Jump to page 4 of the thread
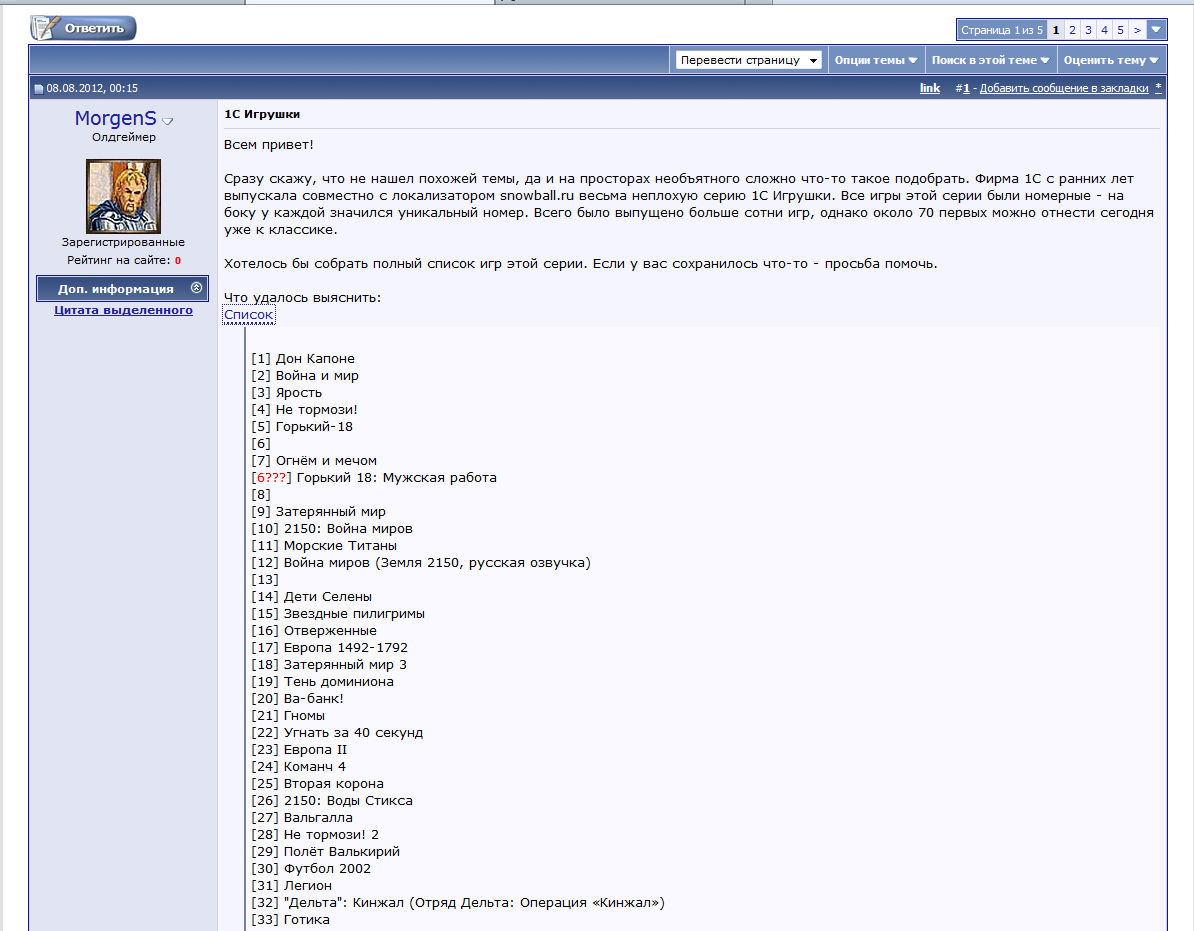 click(1104, 30)
